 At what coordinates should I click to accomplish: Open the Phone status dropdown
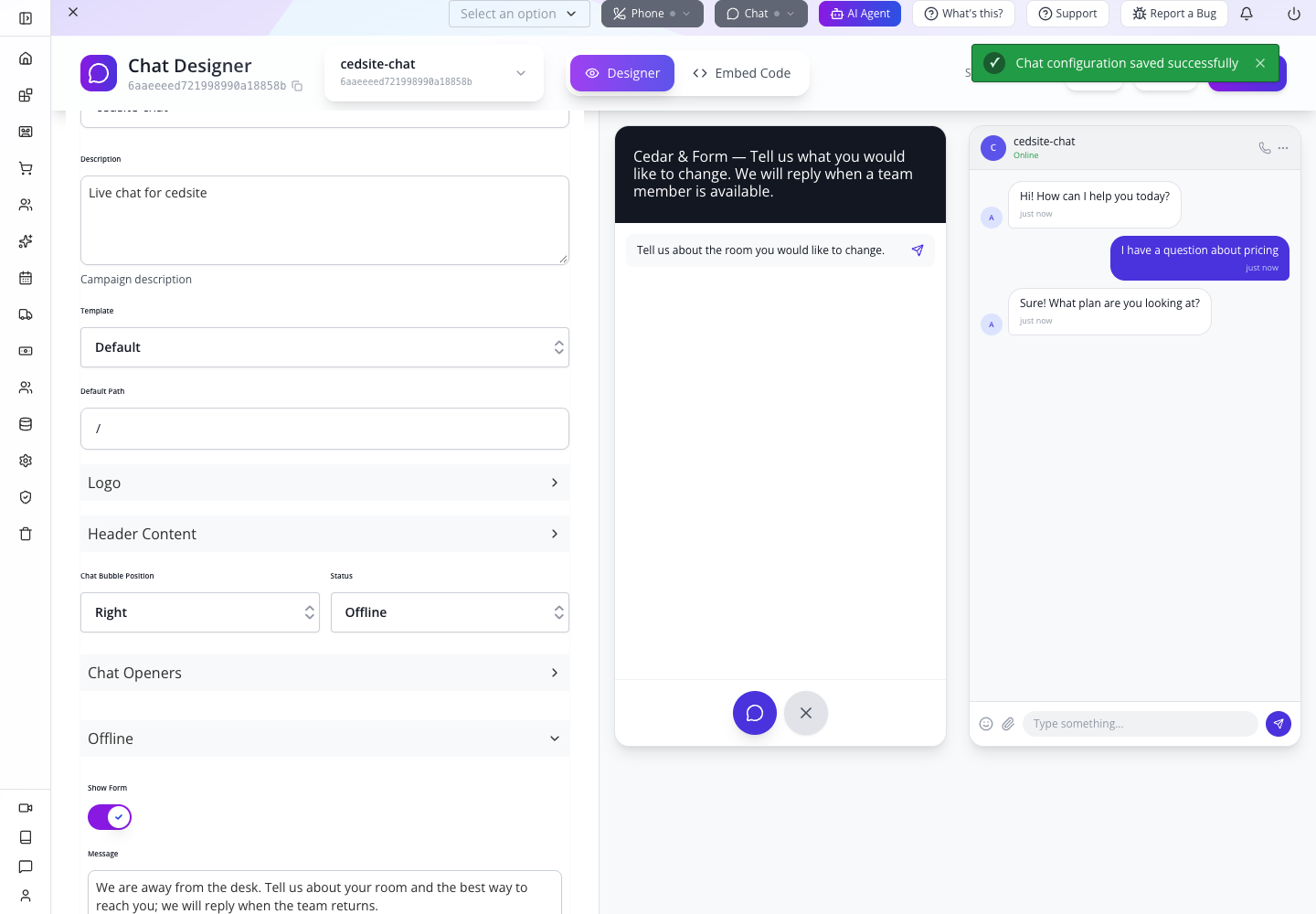[653, 14]
